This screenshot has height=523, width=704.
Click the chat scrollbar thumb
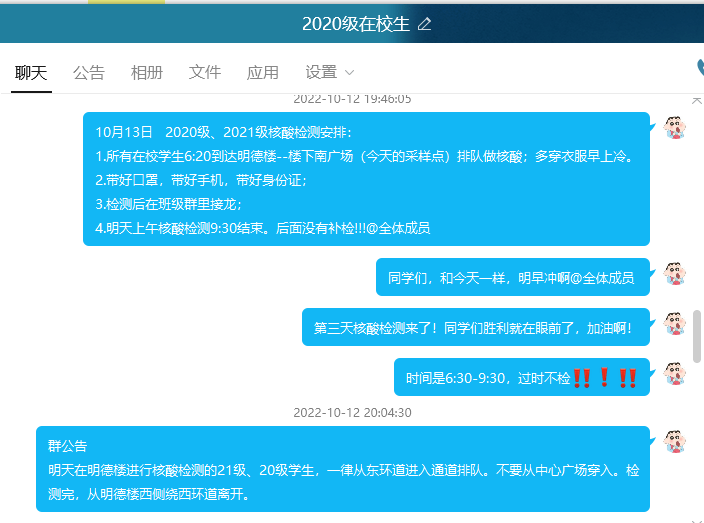tap(697, 336)
